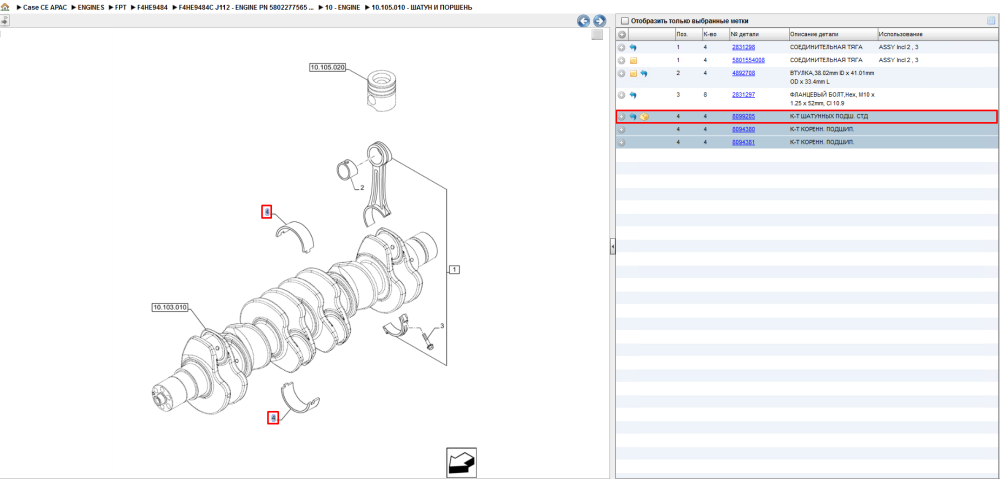1000x479 pixels.
Task: Select 'ASSY Incl 2 , 3' in the 5801554008 row
Action: point(899,60)
